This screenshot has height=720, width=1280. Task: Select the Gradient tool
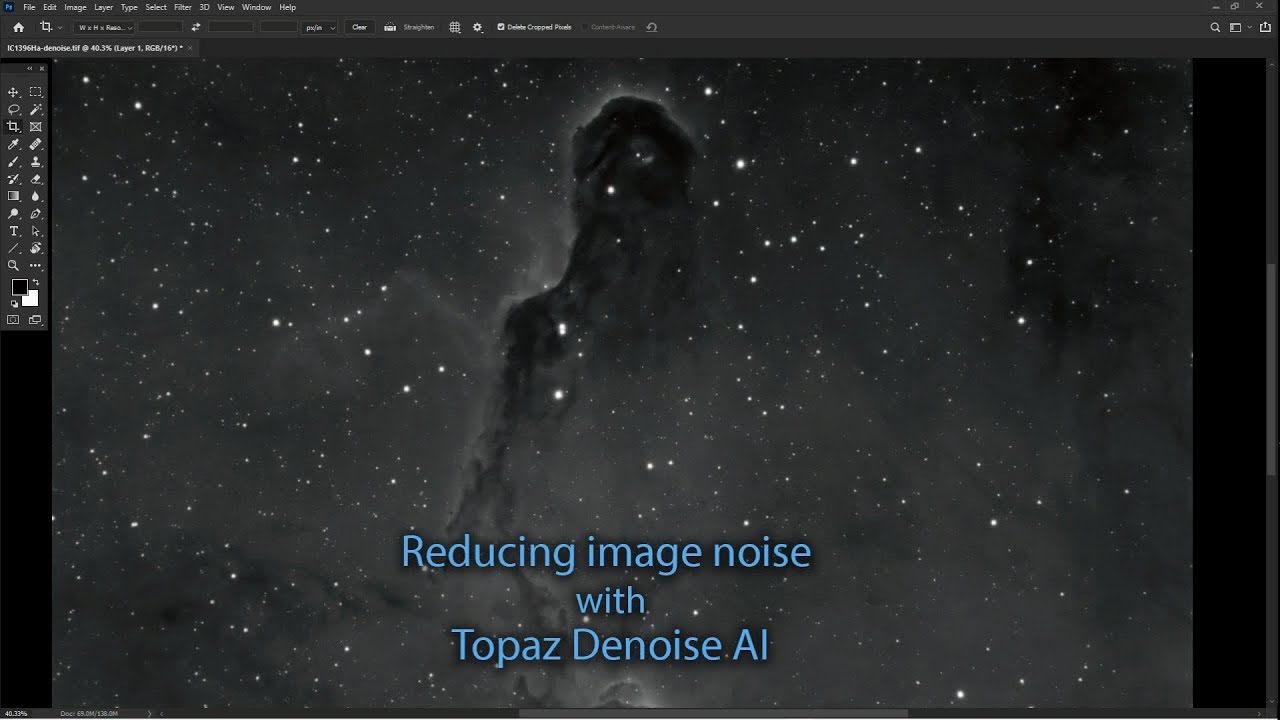(13, 196)
